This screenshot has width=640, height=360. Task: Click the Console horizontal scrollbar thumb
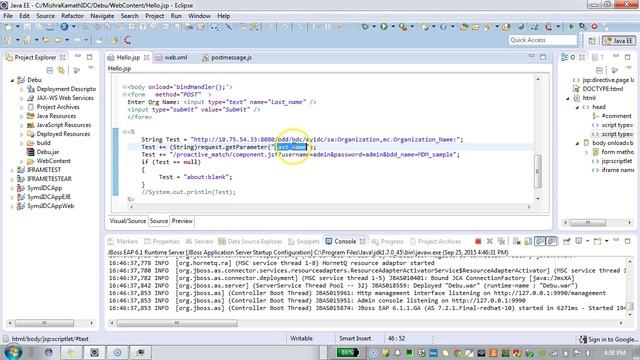(x=177, y=323)
